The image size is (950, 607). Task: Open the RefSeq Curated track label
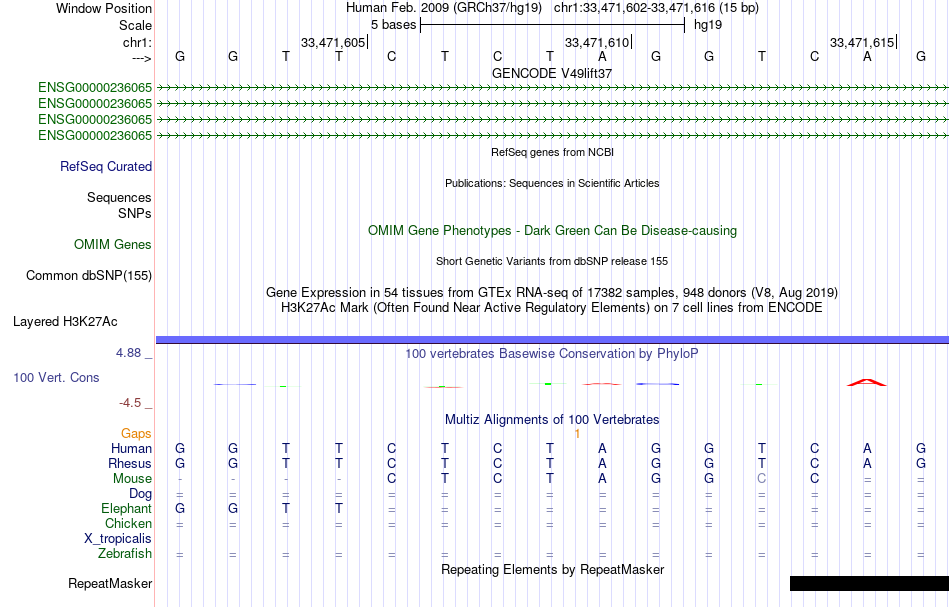[106, 167]
